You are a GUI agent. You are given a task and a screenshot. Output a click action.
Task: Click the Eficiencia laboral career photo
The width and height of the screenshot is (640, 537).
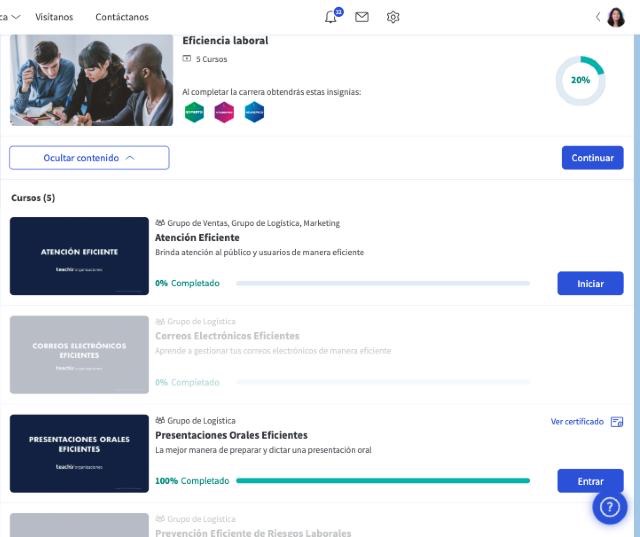pos(91,80)
